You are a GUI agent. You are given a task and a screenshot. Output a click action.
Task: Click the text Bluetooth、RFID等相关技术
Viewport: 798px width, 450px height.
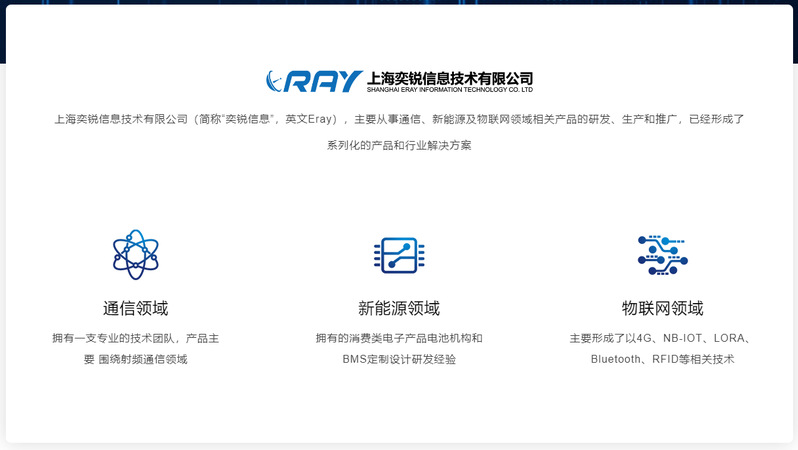tap(663, 359)
